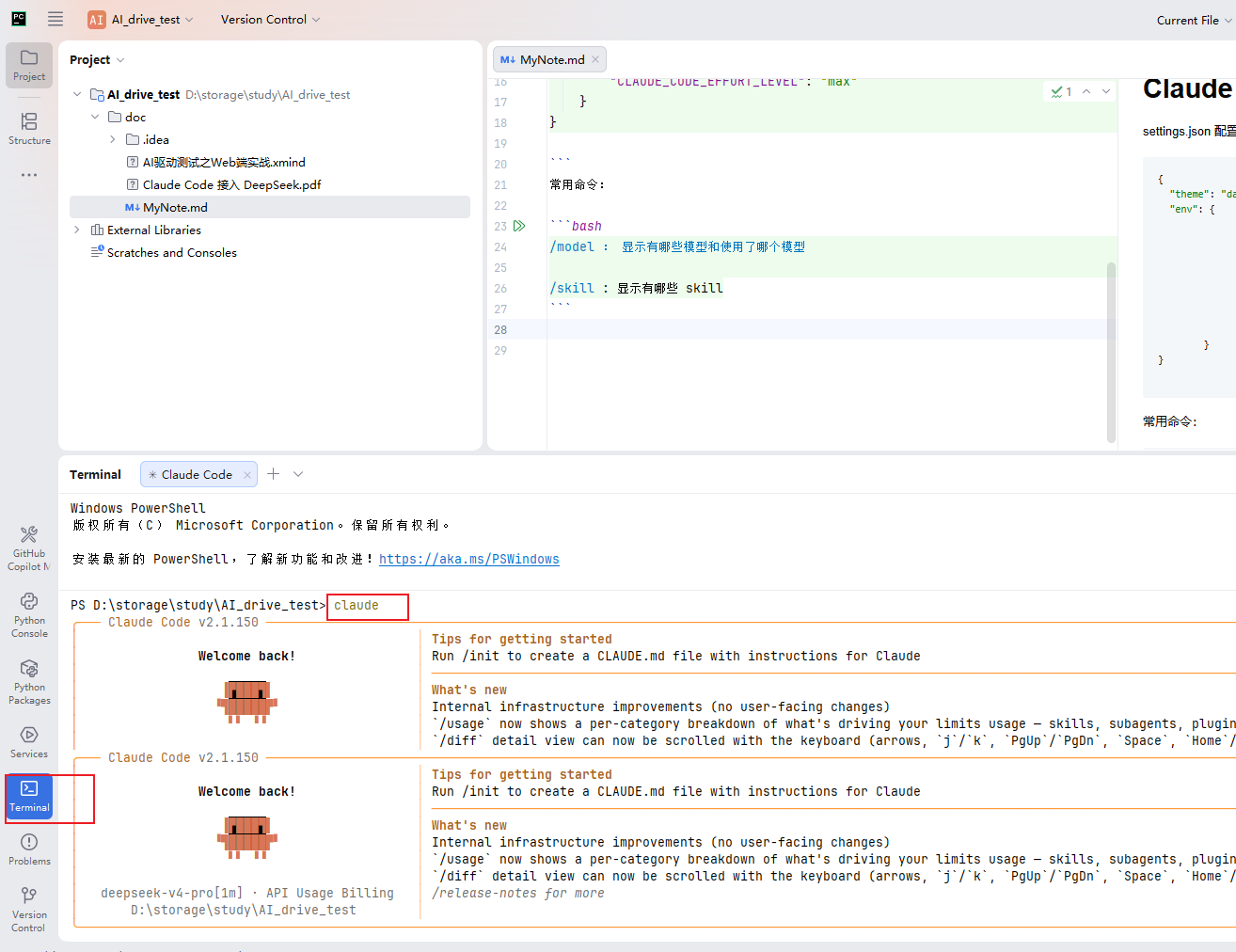Click the inspections checkmark widget
Screen dimensions: 1236x952
(1061, 91)
